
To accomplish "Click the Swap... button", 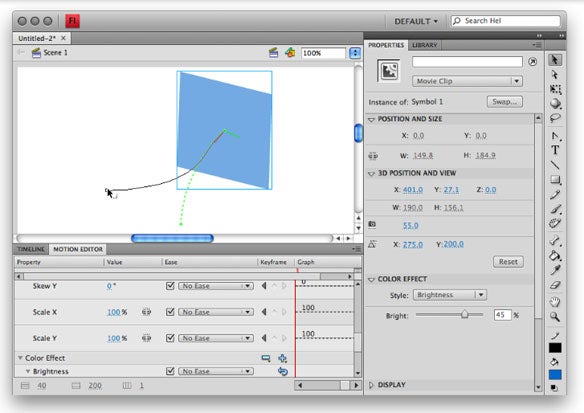I will click(505, 102).
